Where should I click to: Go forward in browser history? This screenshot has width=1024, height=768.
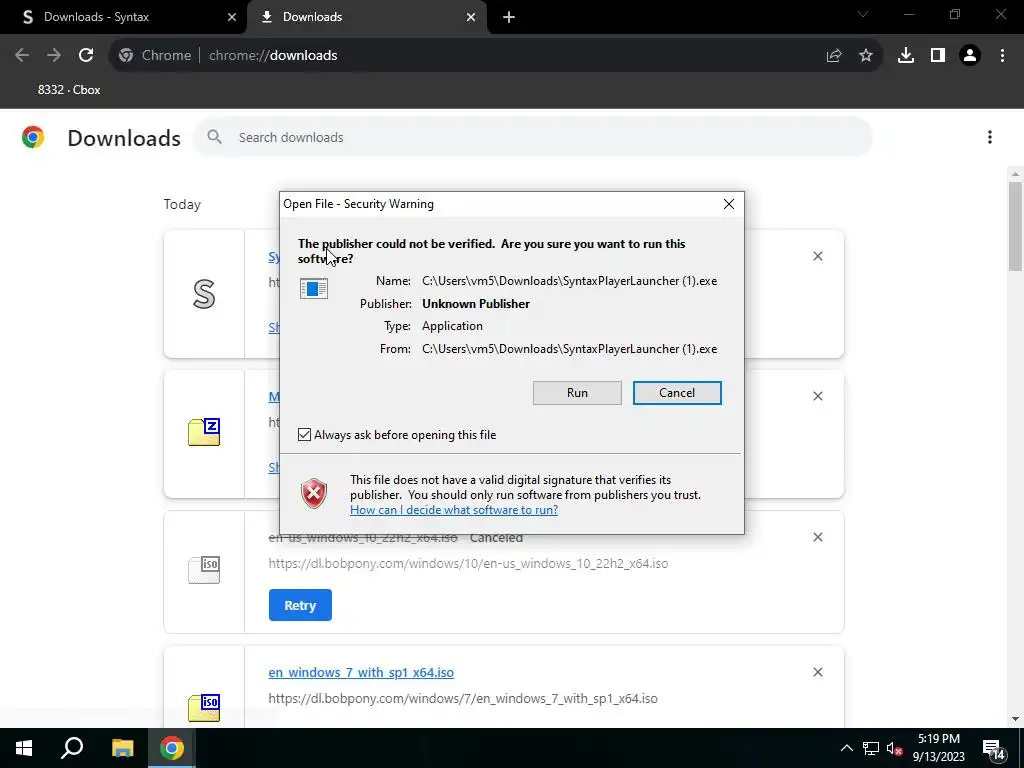pyautogui.click(x=54, y=56)
